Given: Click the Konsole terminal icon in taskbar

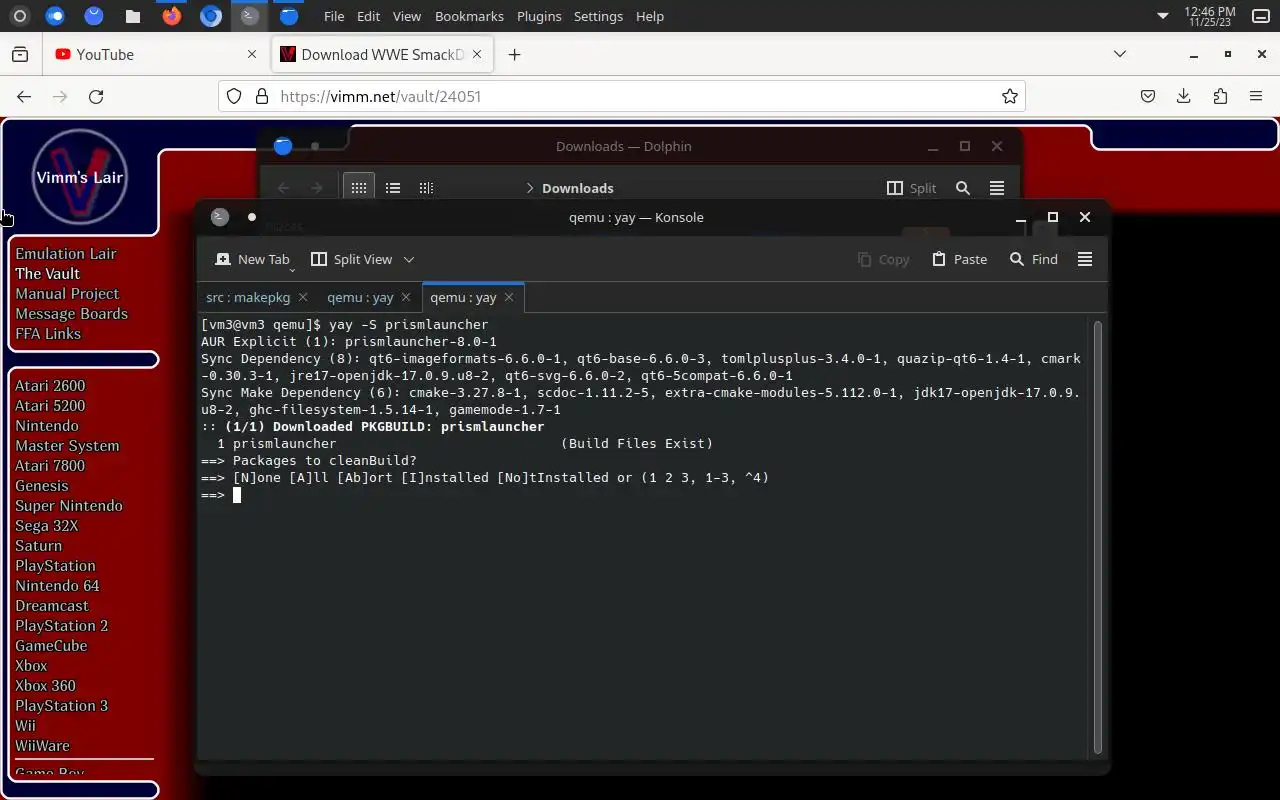Looking at the screenshot, I should coord(249,16).
